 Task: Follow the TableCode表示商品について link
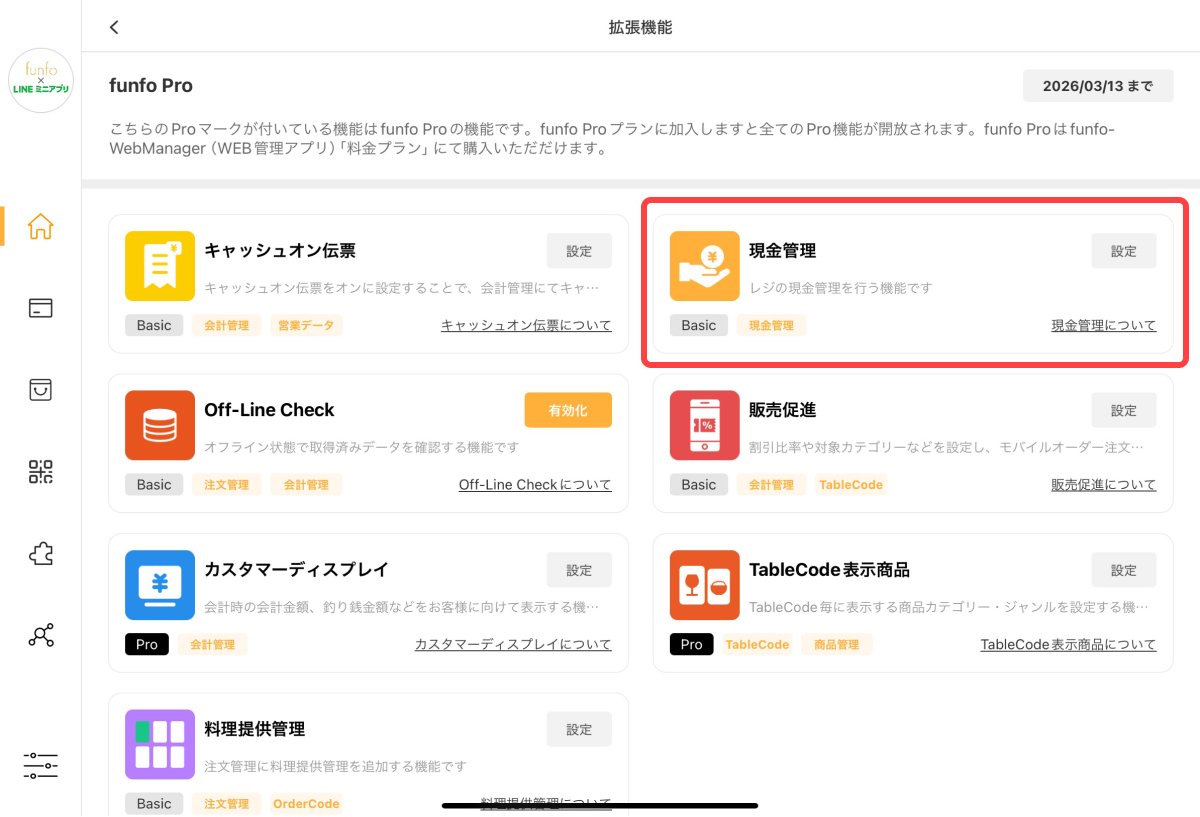coord(1068,644)
